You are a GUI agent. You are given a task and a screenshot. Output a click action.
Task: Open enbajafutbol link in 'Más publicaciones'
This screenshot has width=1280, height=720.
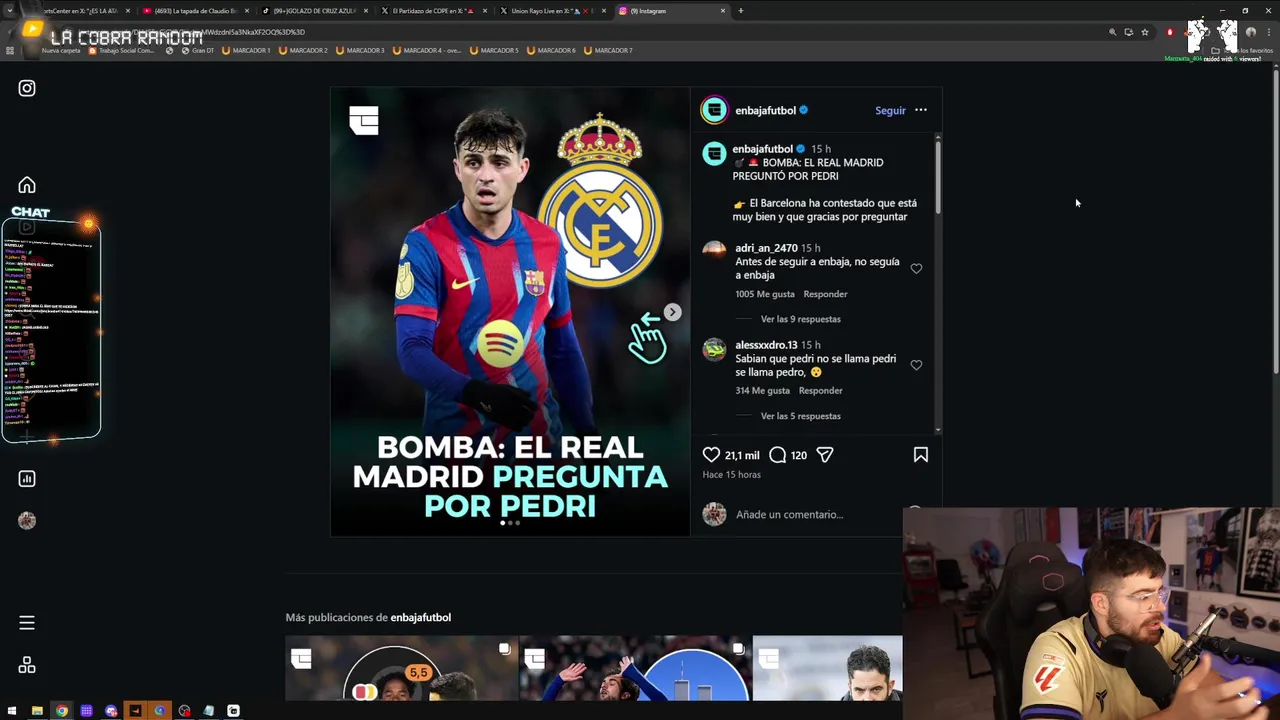click(420, 617)
